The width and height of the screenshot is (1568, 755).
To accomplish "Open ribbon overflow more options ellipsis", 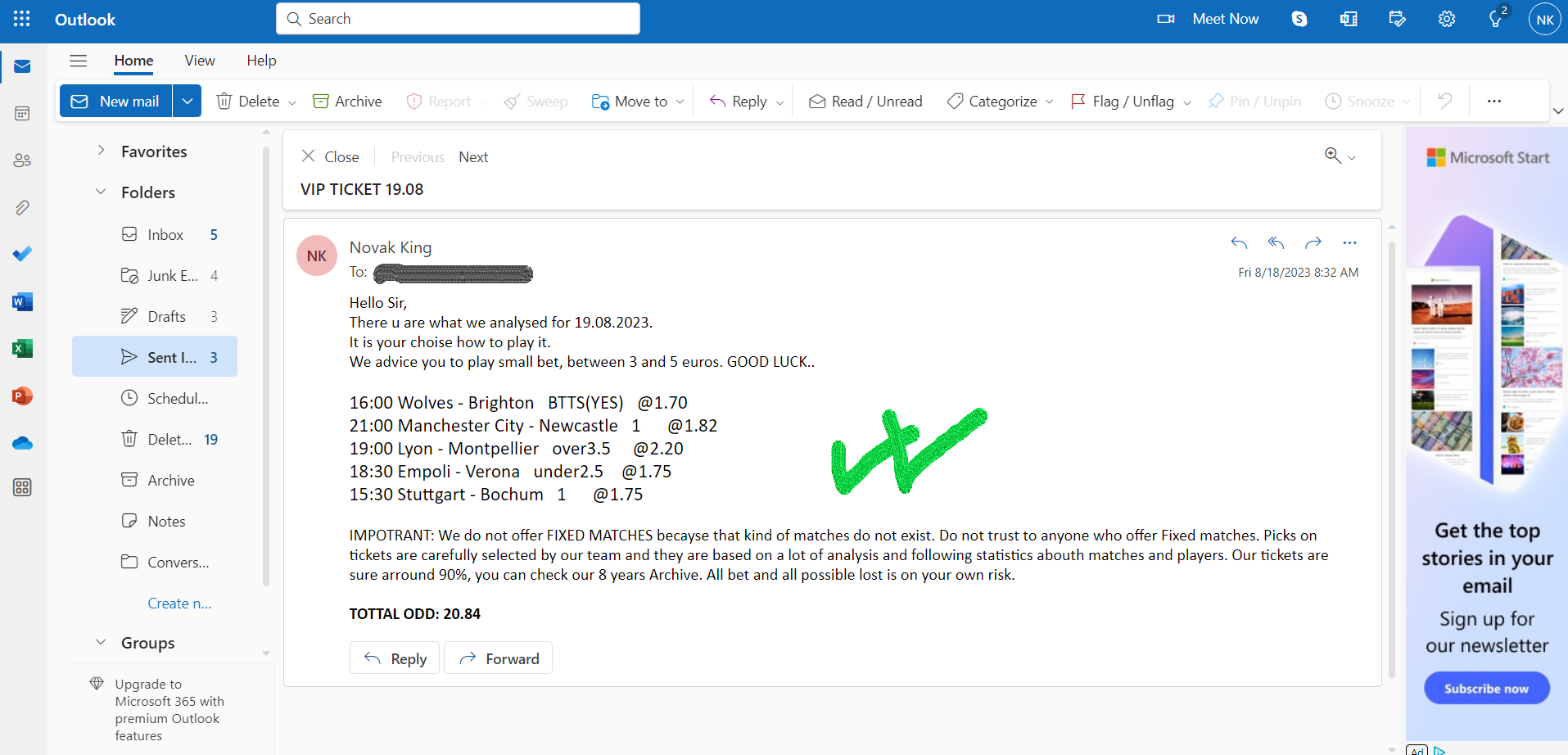I will point(1494,101).
